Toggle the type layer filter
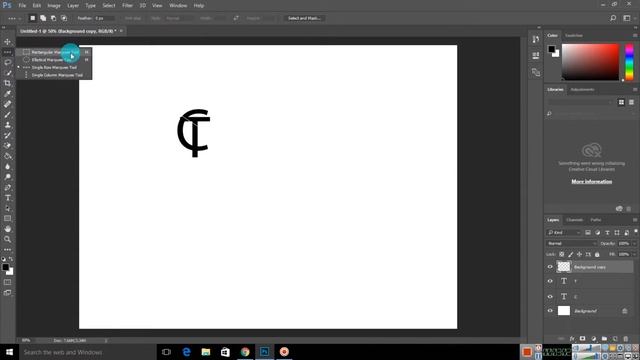Image resolution: width=640 pixels, height=360 pixels. (x=607, y=233)
